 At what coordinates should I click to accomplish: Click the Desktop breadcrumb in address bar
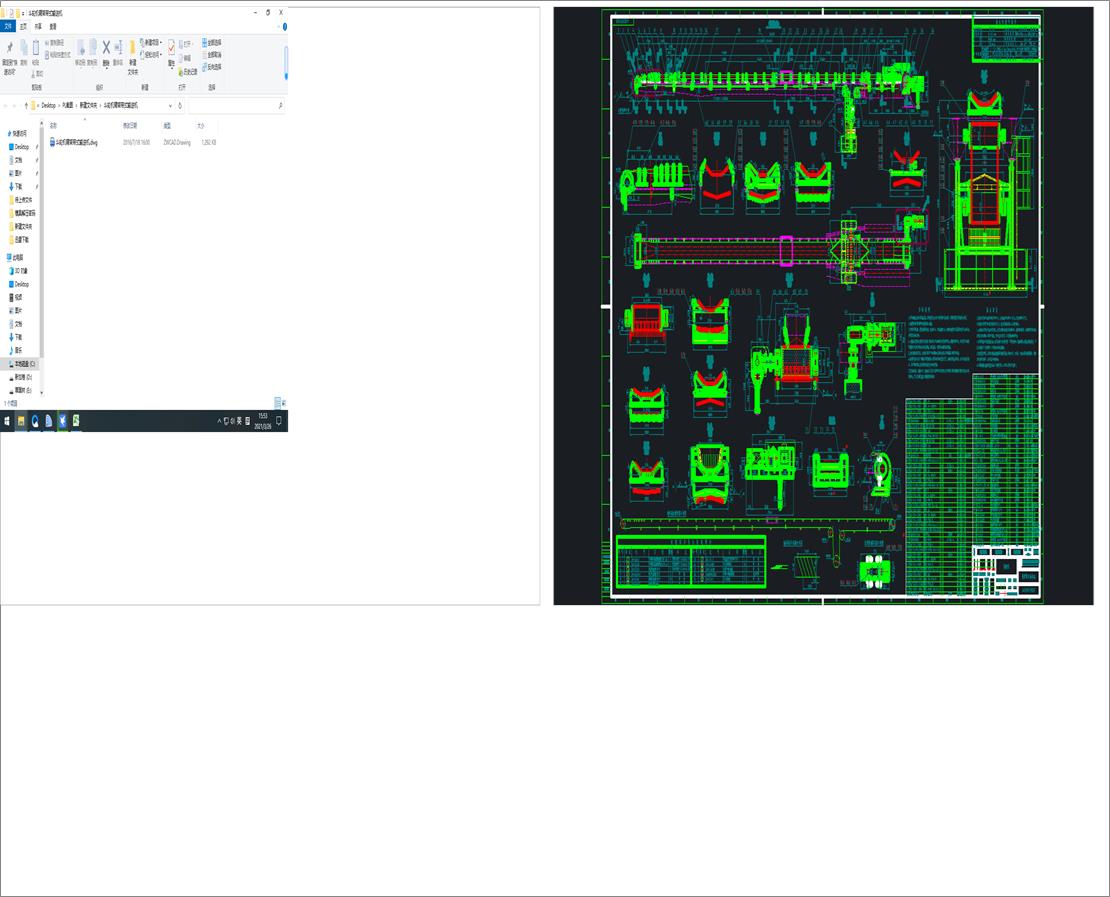[x=48, y=105]
